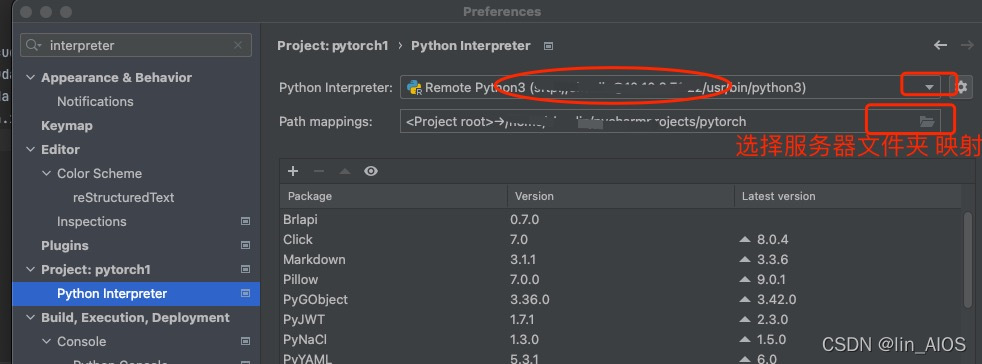Click the interpreter settings gear icon
The width and height of the screenshot is (982, 364).
(961, 87)
